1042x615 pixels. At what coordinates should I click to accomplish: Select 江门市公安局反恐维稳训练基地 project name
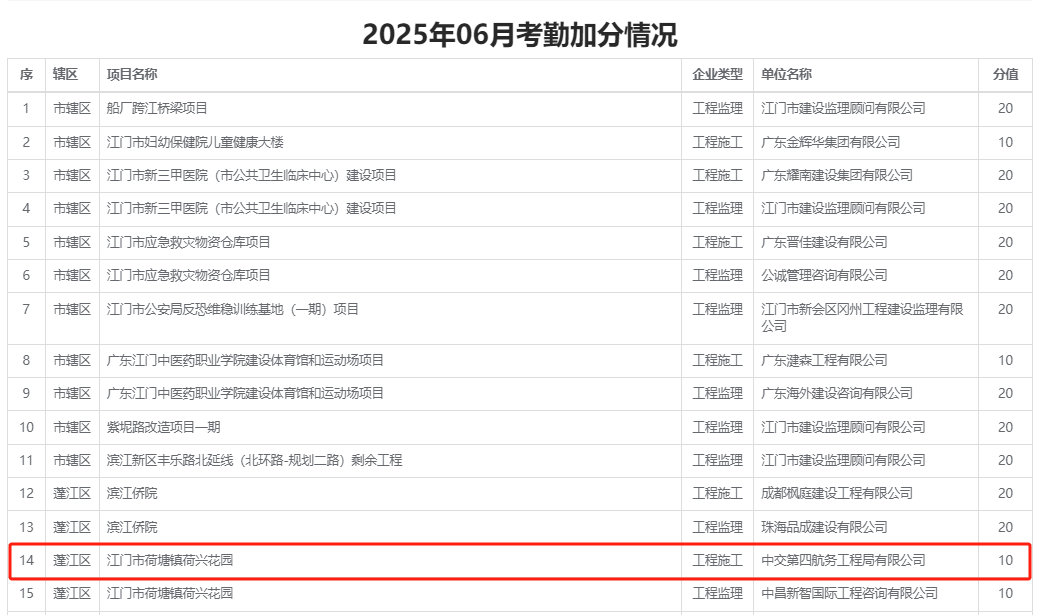pos(232,309)
